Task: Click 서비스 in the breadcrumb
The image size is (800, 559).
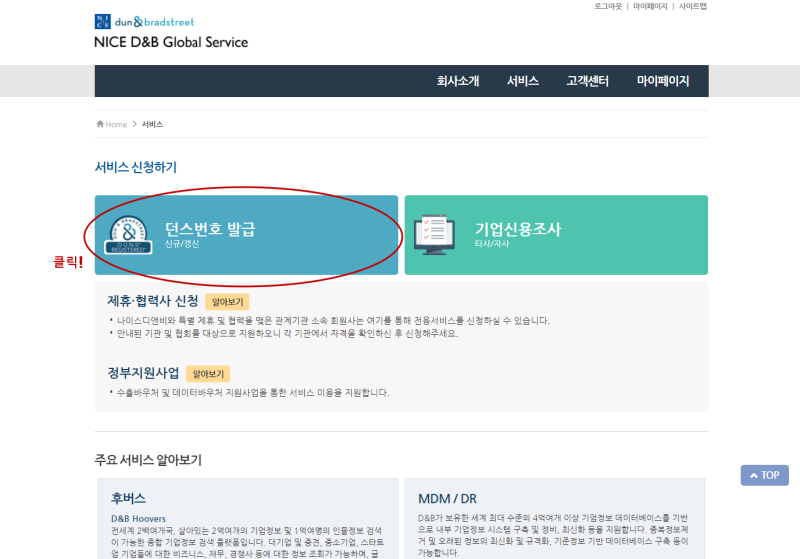Action: pyautogui.click(x=152, y=124)
